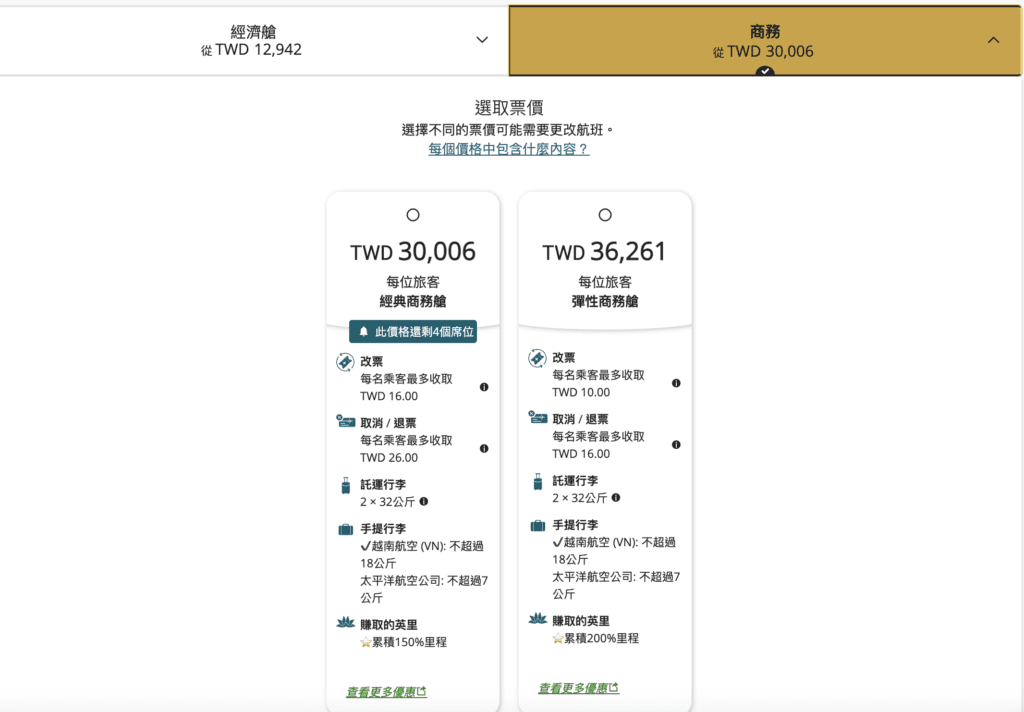This screenshot has width=1024, height=712.
Task: Click the bell icon in seats-remaining badge
Action: pos(364,331)
